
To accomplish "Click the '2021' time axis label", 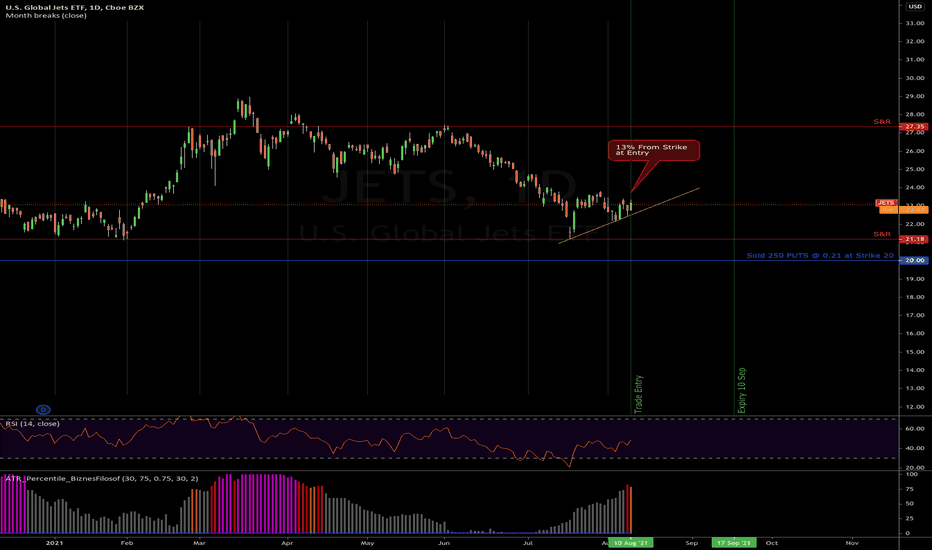I will tap(55, 543).
